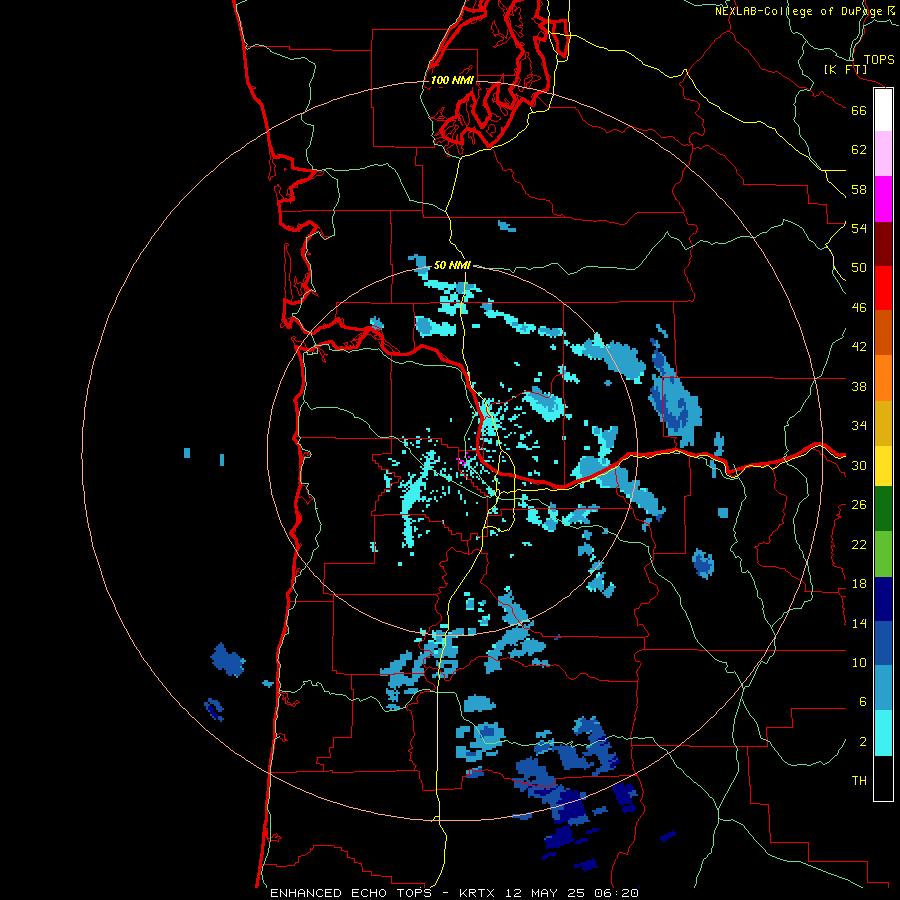
Task: Select the 10 legend value
Action: click(x=859, y=663)
